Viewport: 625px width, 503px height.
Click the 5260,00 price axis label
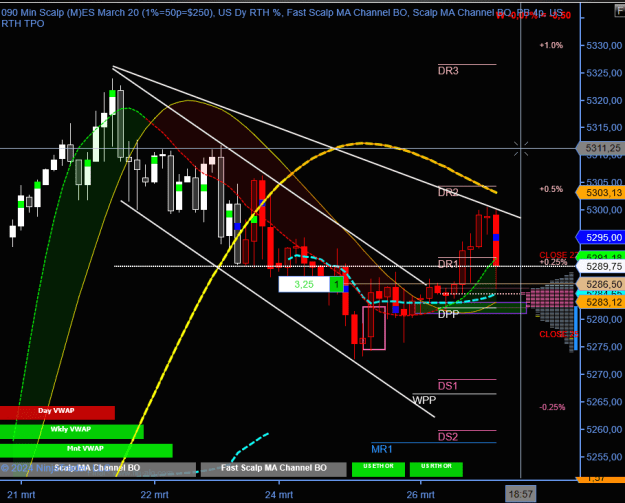(x=604, y=429)
